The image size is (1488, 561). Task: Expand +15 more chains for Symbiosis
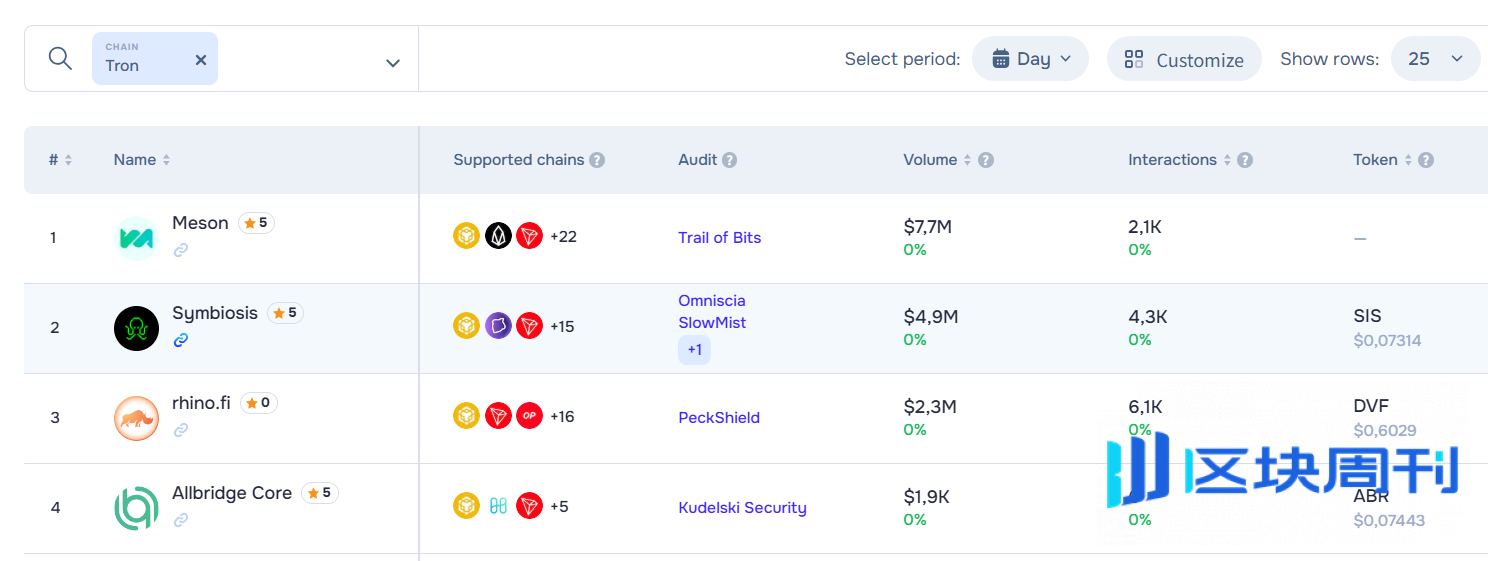click(x=562, y=327)
